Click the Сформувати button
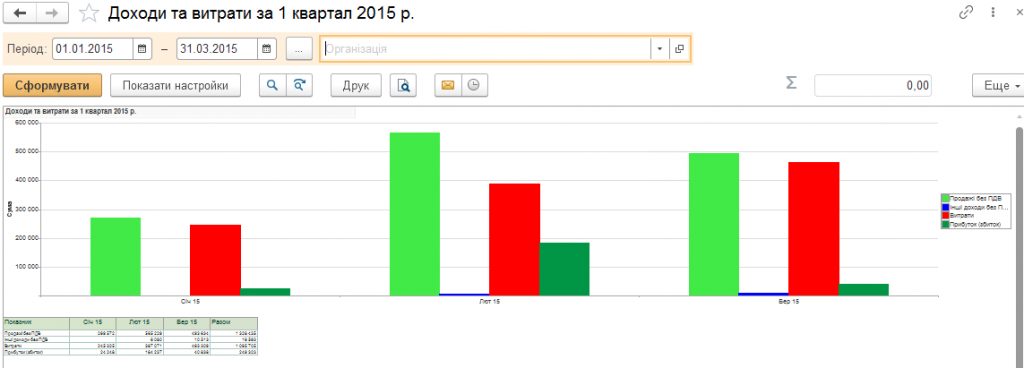Viewport: 1024px width, 368px height. point(52,85)
